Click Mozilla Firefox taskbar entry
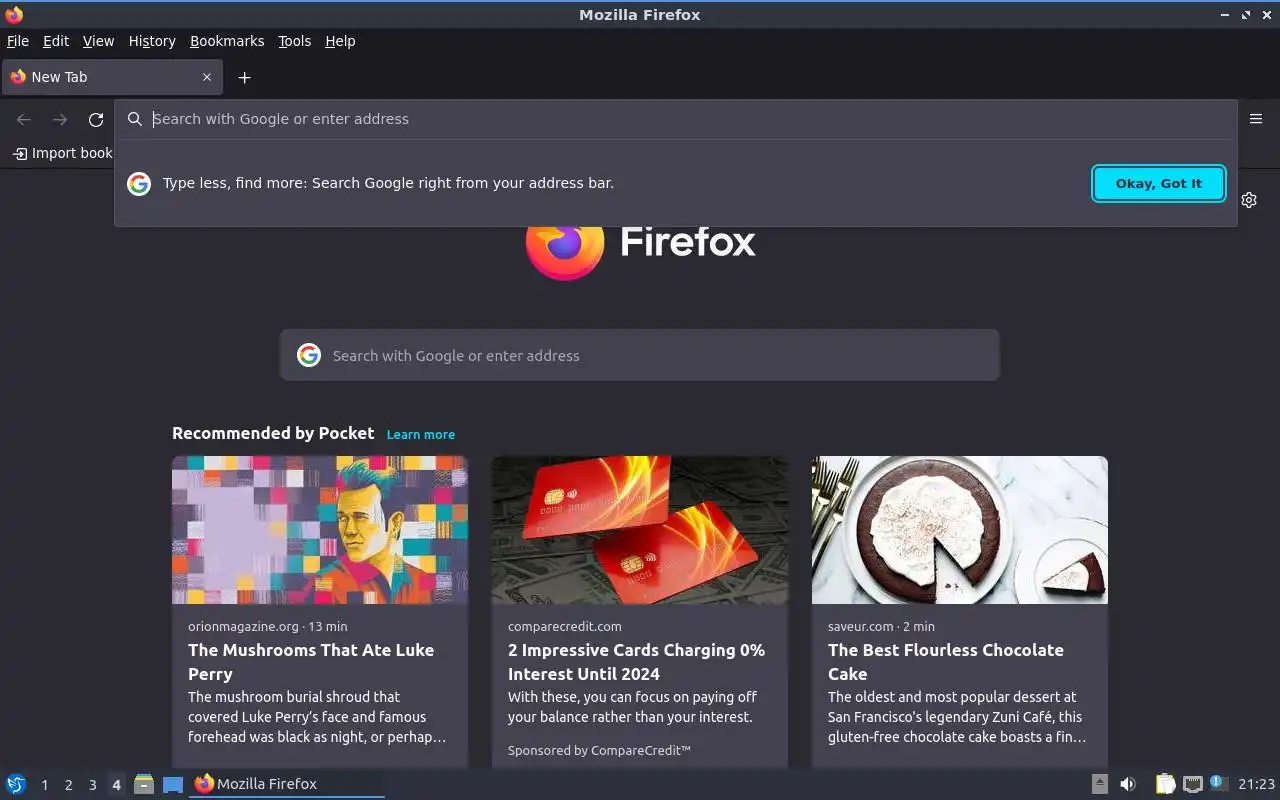This screenshot has height=800, width=1280. [286, 784]
